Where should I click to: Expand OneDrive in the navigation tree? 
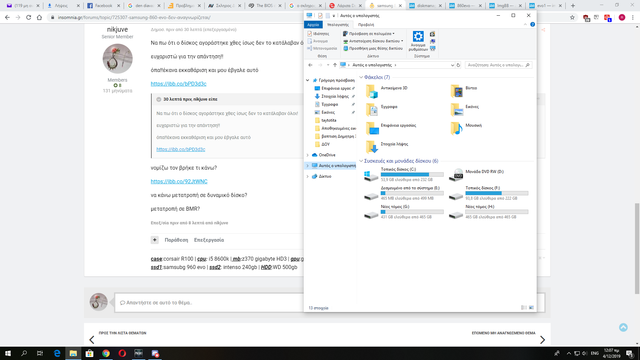click(x=308, y=155)
